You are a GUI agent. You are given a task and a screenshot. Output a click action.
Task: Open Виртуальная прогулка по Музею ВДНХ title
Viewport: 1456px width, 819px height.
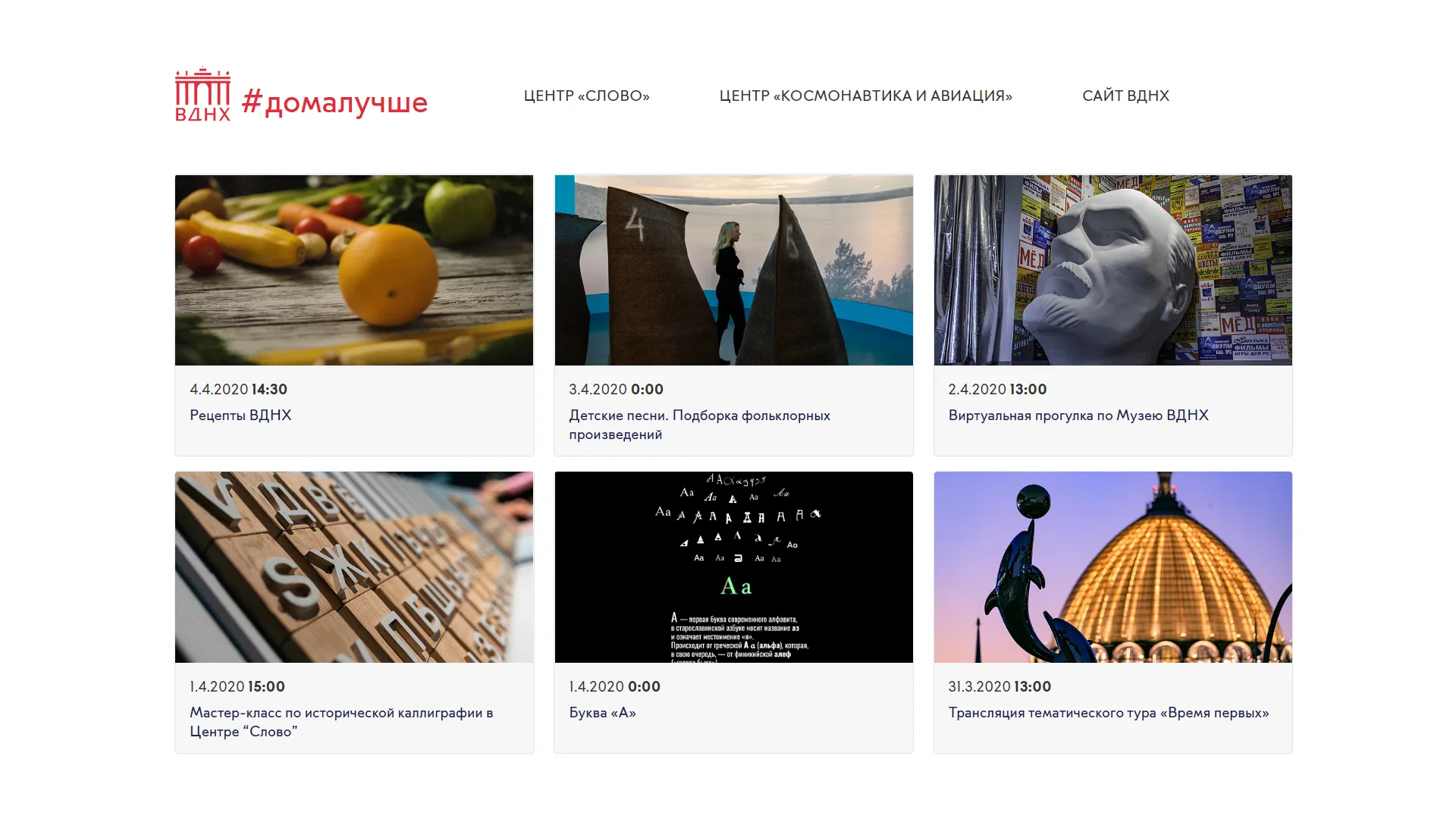pyautogui.click(x=1078, y=415)
